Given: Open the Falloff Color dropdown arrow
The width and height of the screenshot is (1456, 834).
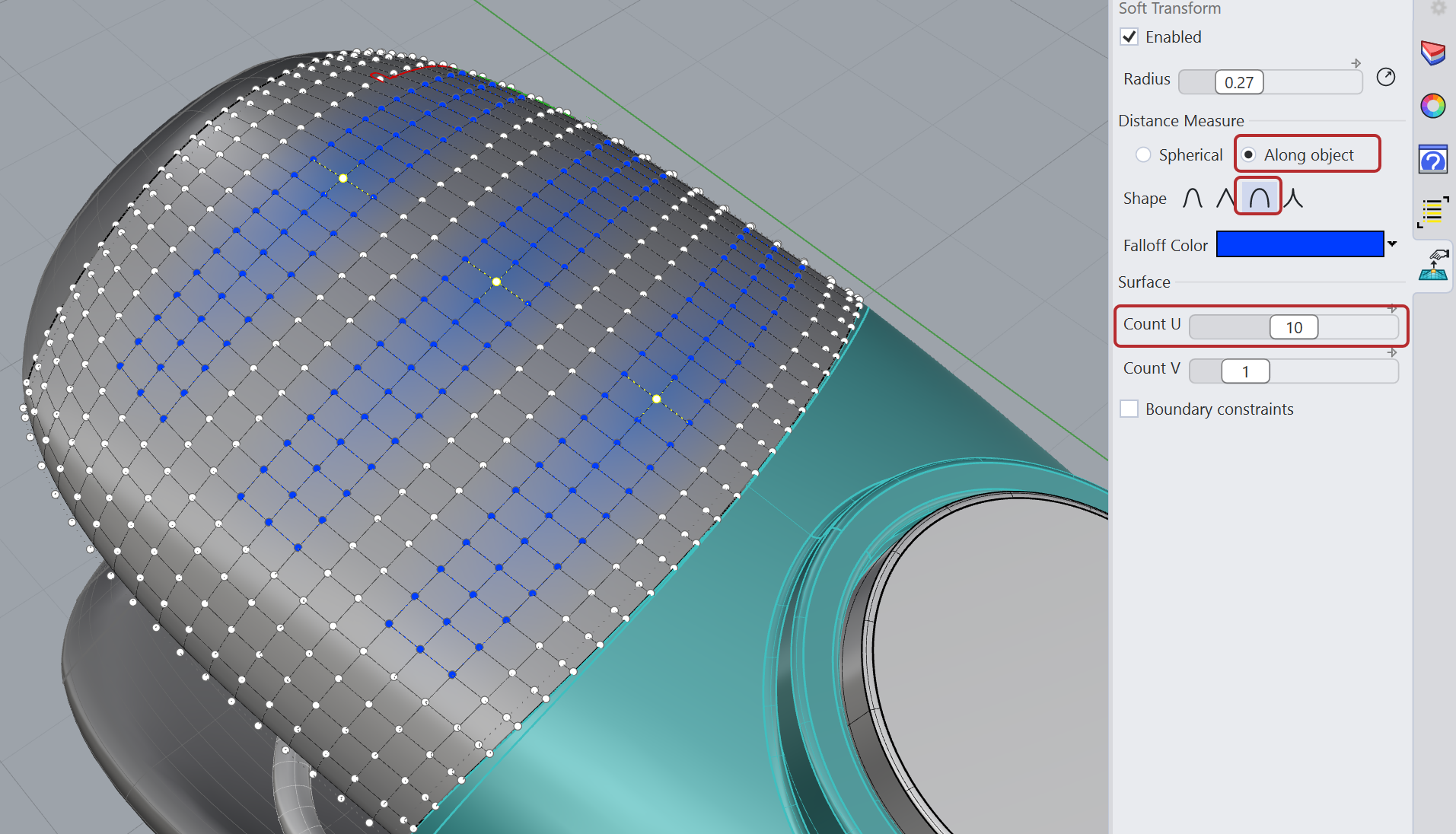Looking at the screenshot, I should (x=1392, y=244).
